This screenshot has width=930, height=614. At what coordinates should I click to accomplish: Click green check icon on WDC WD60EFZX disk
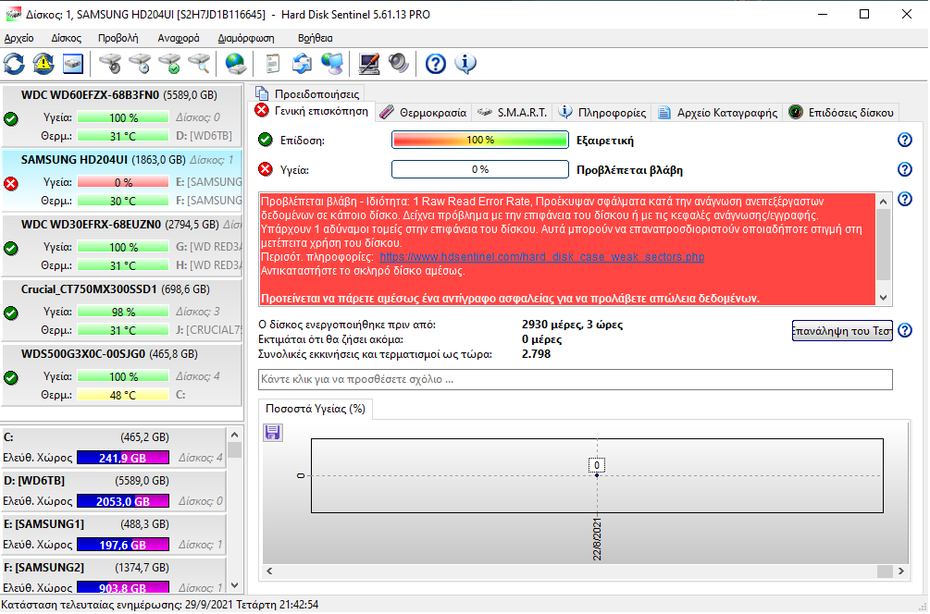point(11,119)
